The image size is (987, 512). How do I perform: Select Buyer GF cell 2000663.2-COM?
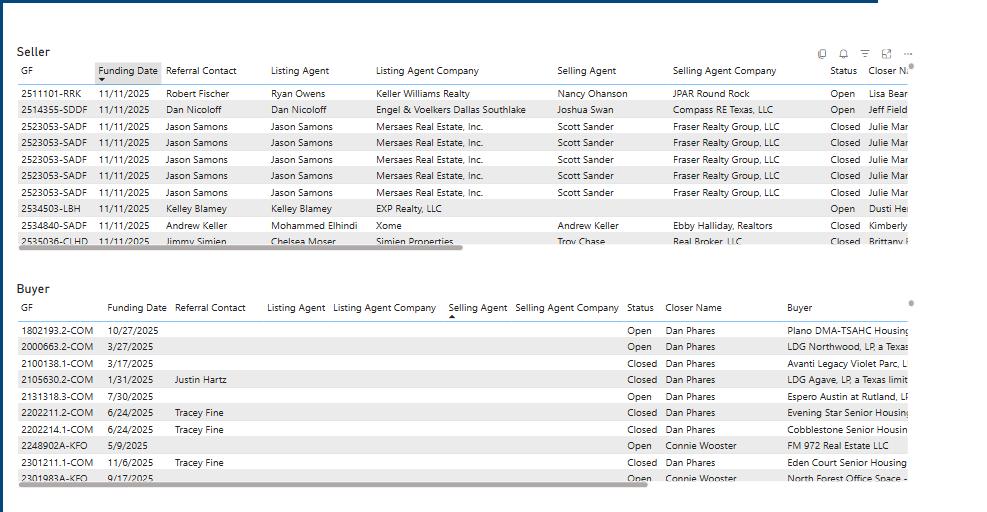(57, 346)
